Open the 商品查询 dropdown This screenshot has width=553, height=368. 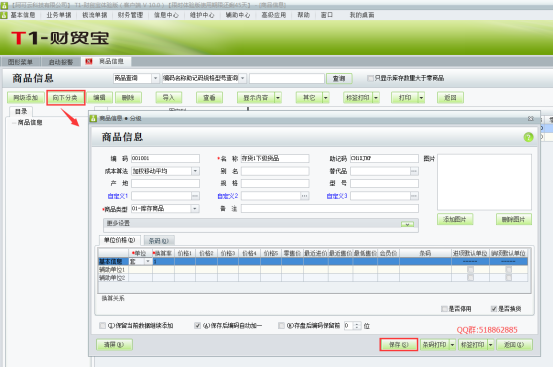(x=155, y=78)
